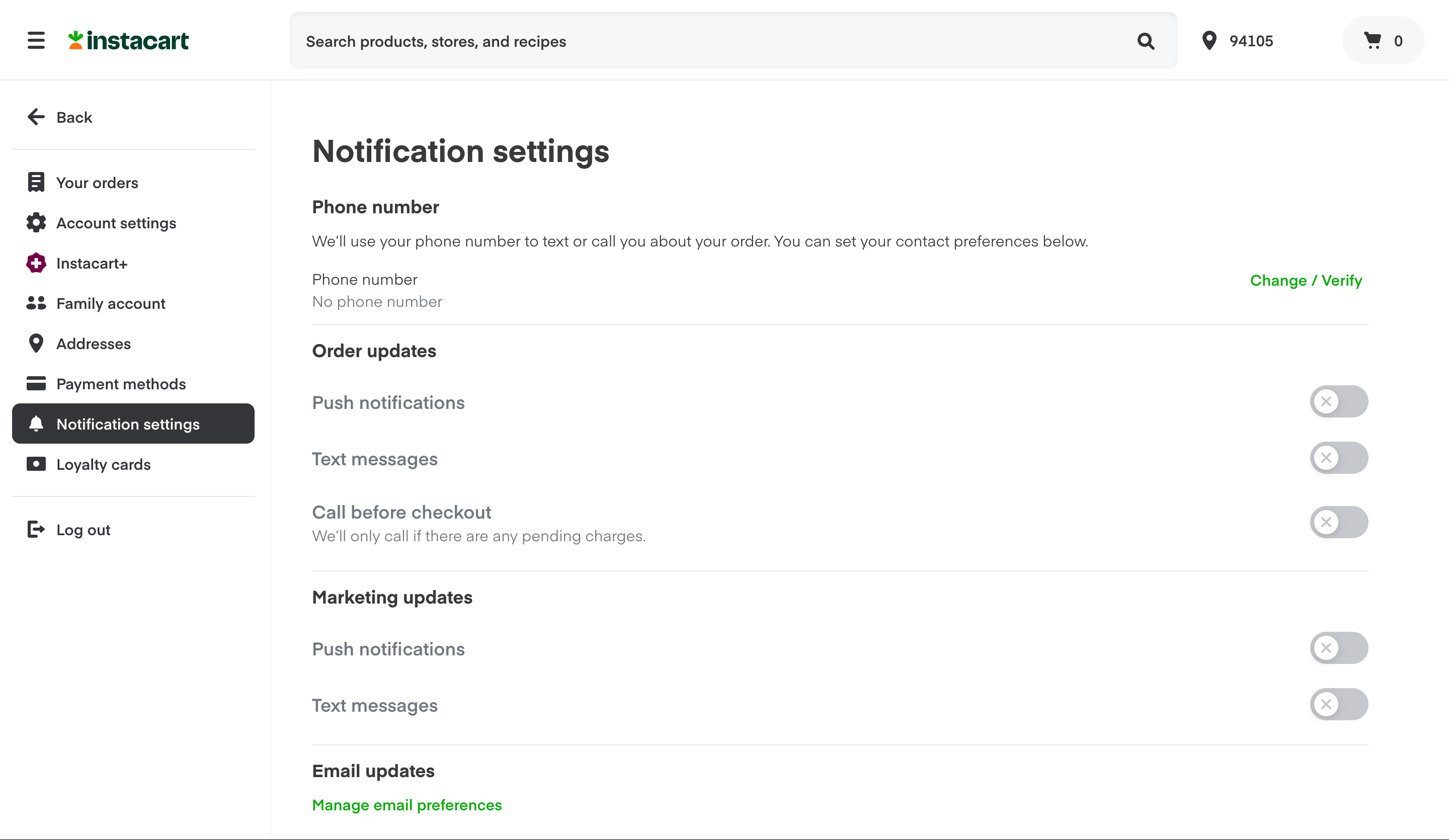1449x840 pixels.
Task: Select Family account in sidebar
Action: pos(133,303)
